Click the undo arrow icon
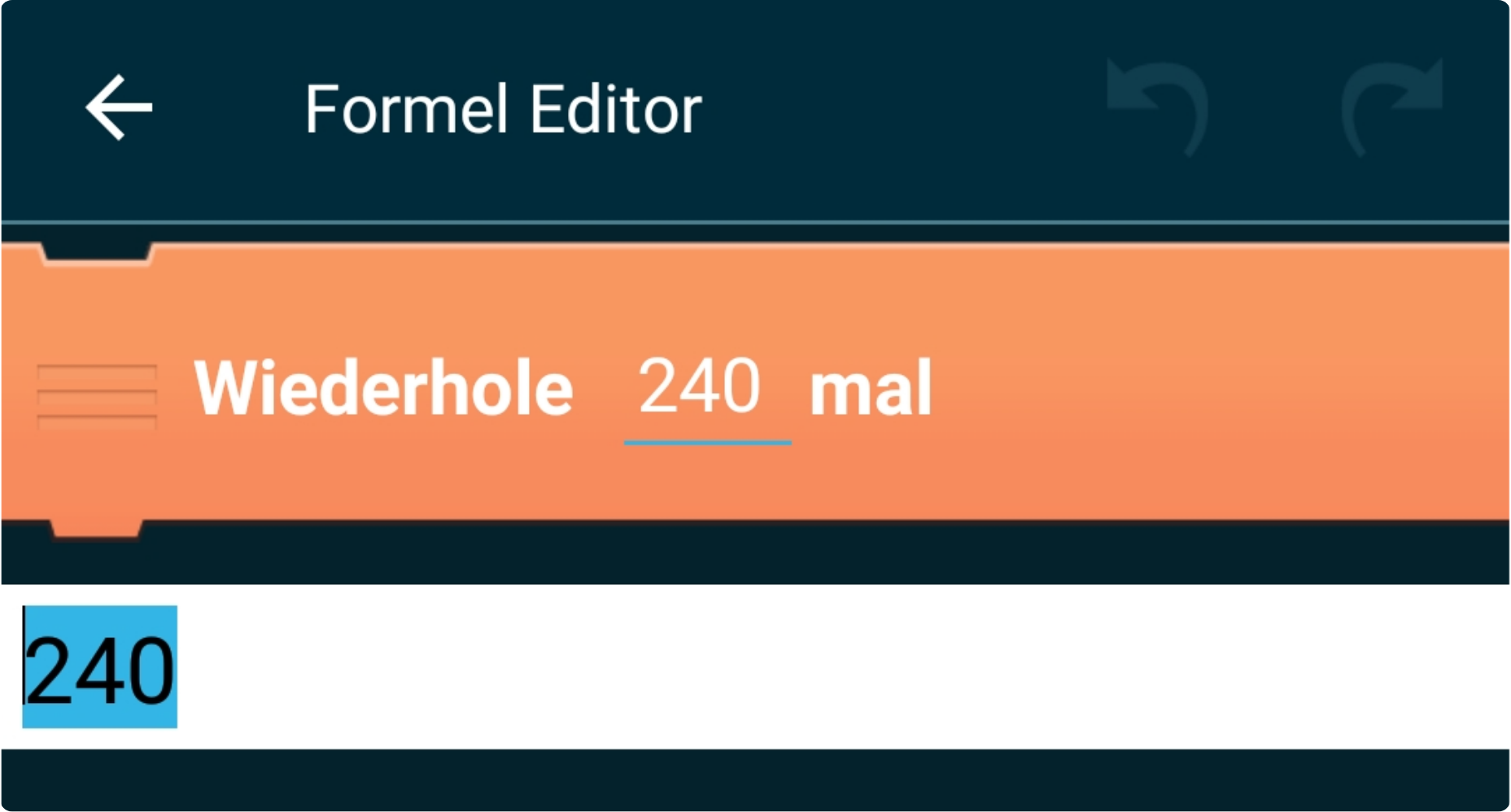Viewport: 1511px width, 812px height. [1157, 107]
